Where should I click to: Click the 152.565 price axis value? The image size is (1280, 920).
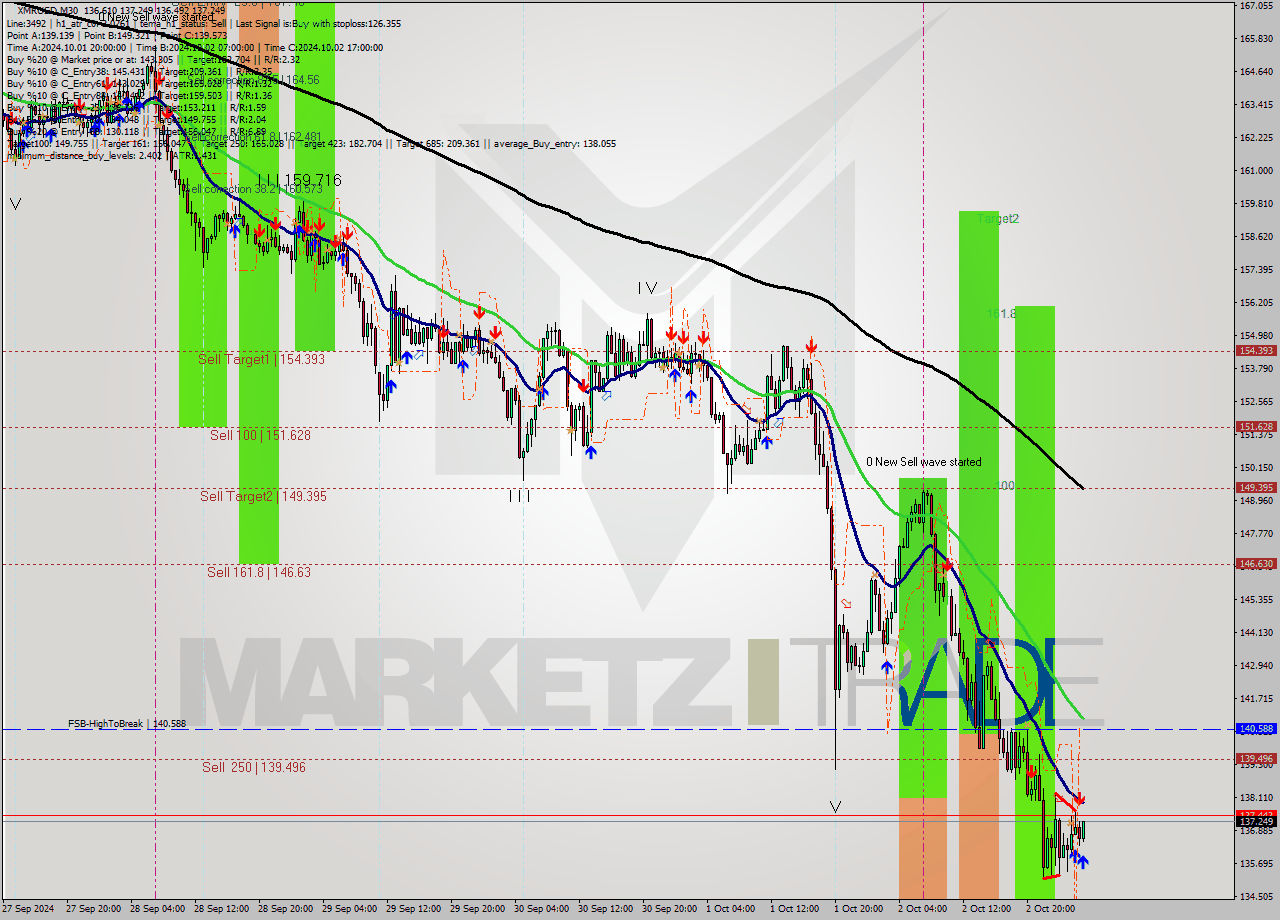point(1256,402)
